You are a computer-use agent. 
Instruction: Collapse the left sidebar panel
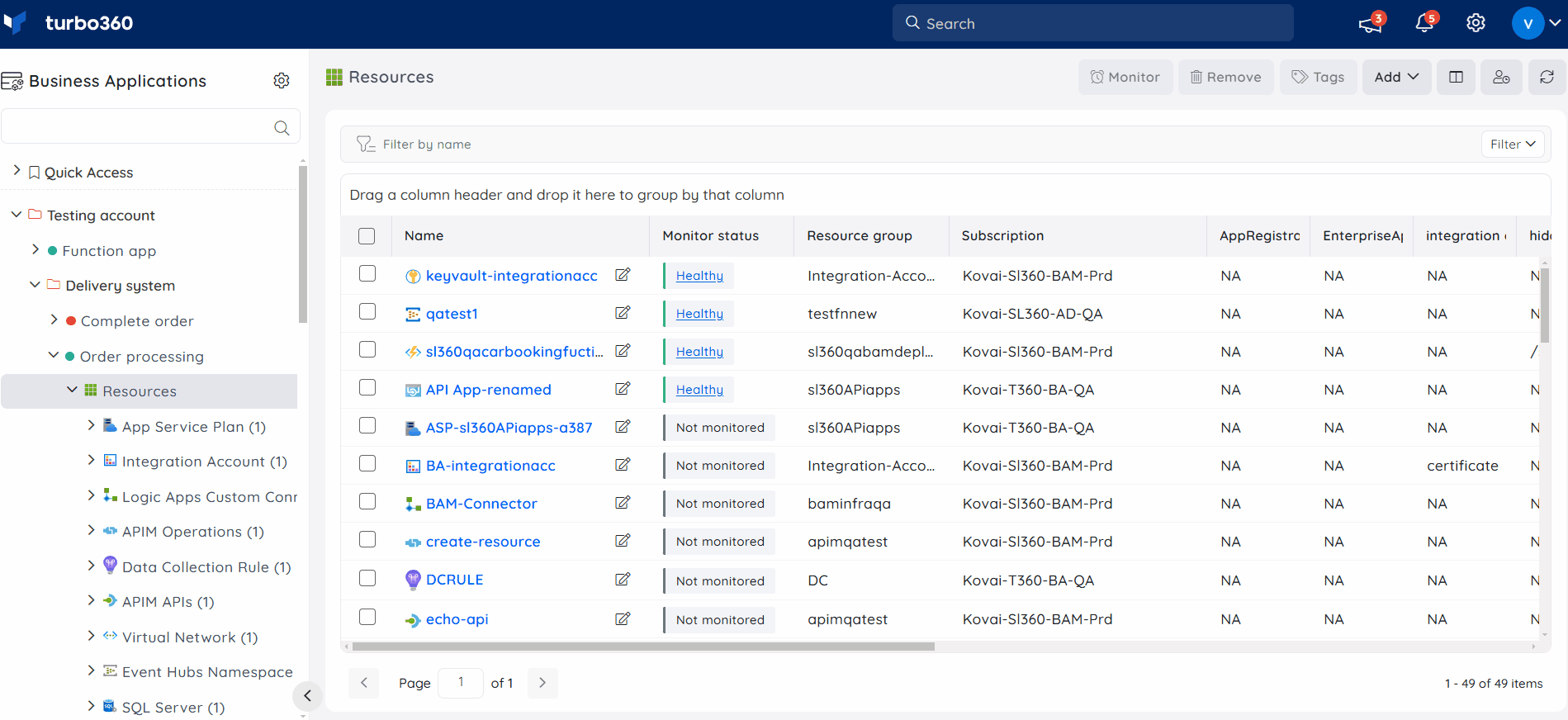tap(307, 696)
